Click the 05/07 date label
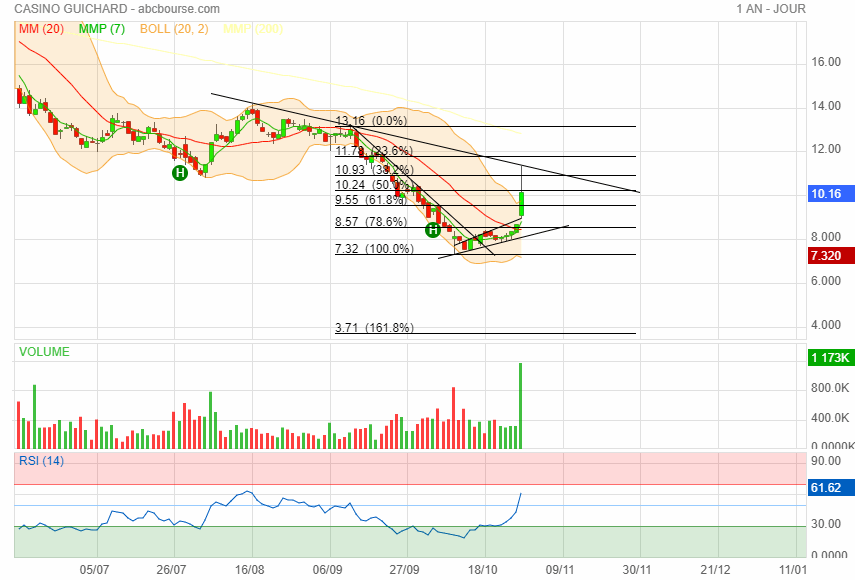 point(95,570)
